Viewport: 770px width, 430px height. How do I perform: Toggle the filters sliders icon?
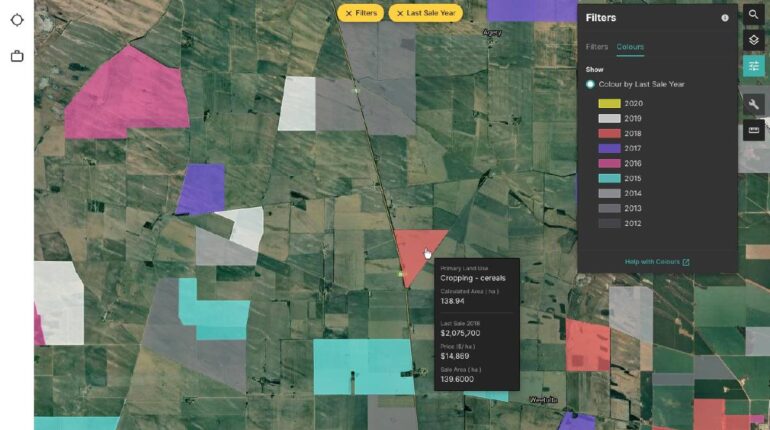pyautogui.click(x=753, y=66)
